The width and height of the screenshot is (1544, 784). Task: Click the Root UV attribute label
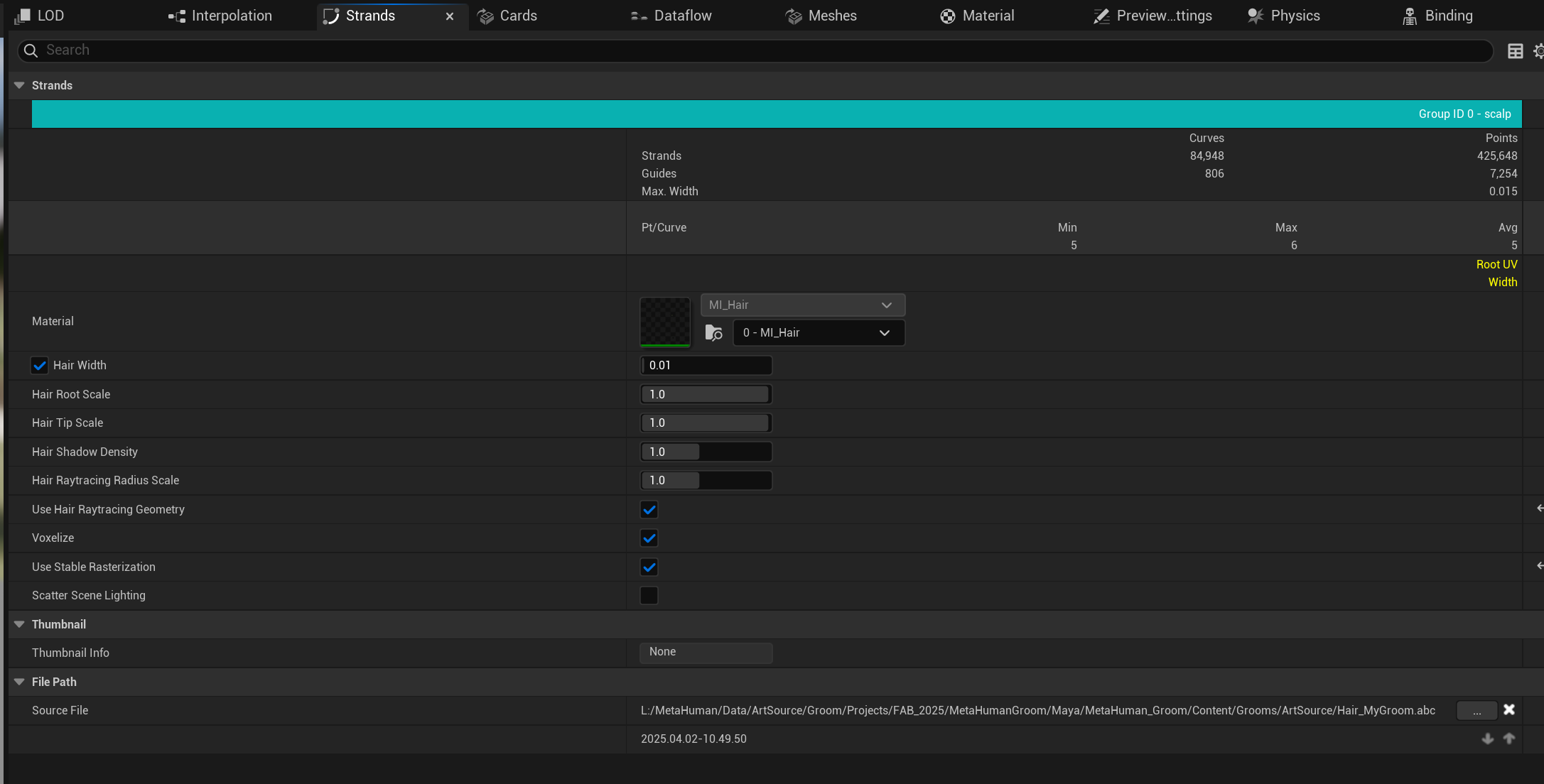1496,265
